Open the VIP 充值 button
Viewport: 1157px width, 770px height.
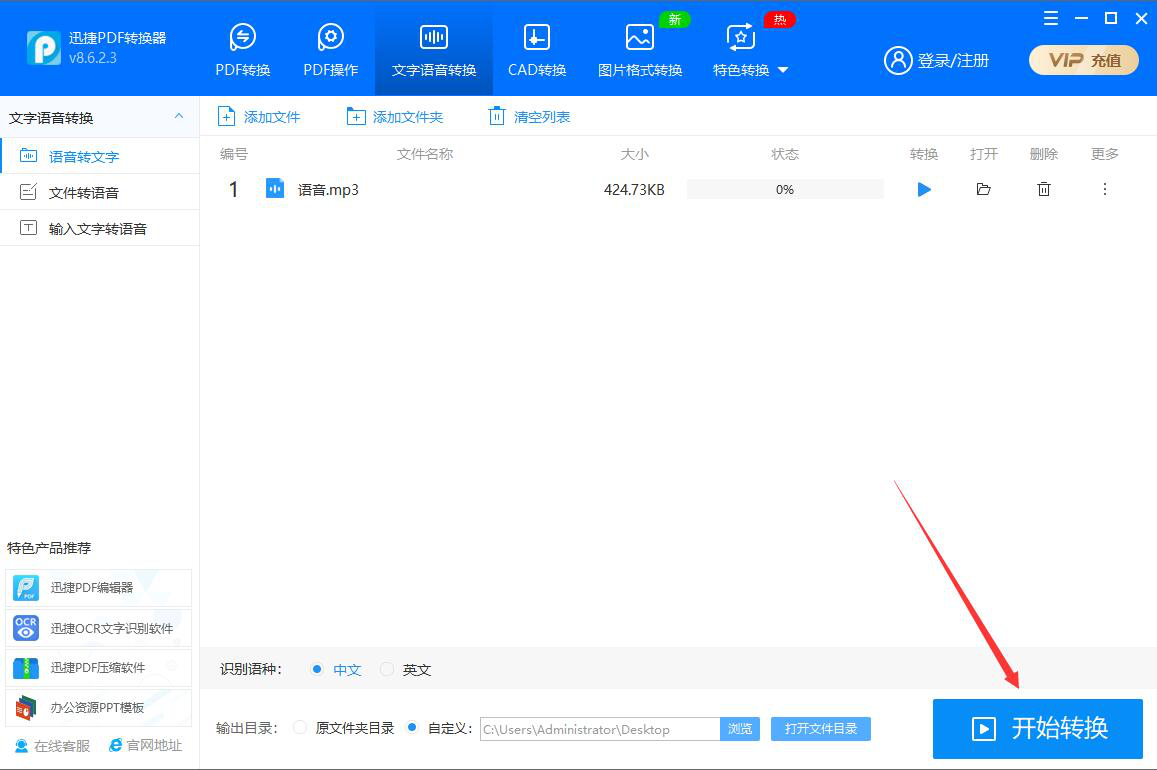tap(1083, 60)
